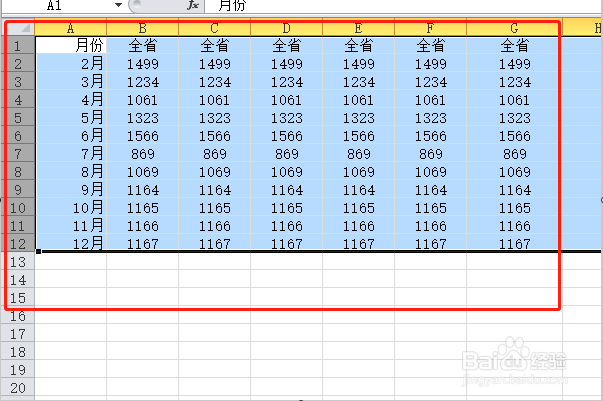Select row 19 header
The width and height of the screenshot is (603, 401).
tap(18, 369)
